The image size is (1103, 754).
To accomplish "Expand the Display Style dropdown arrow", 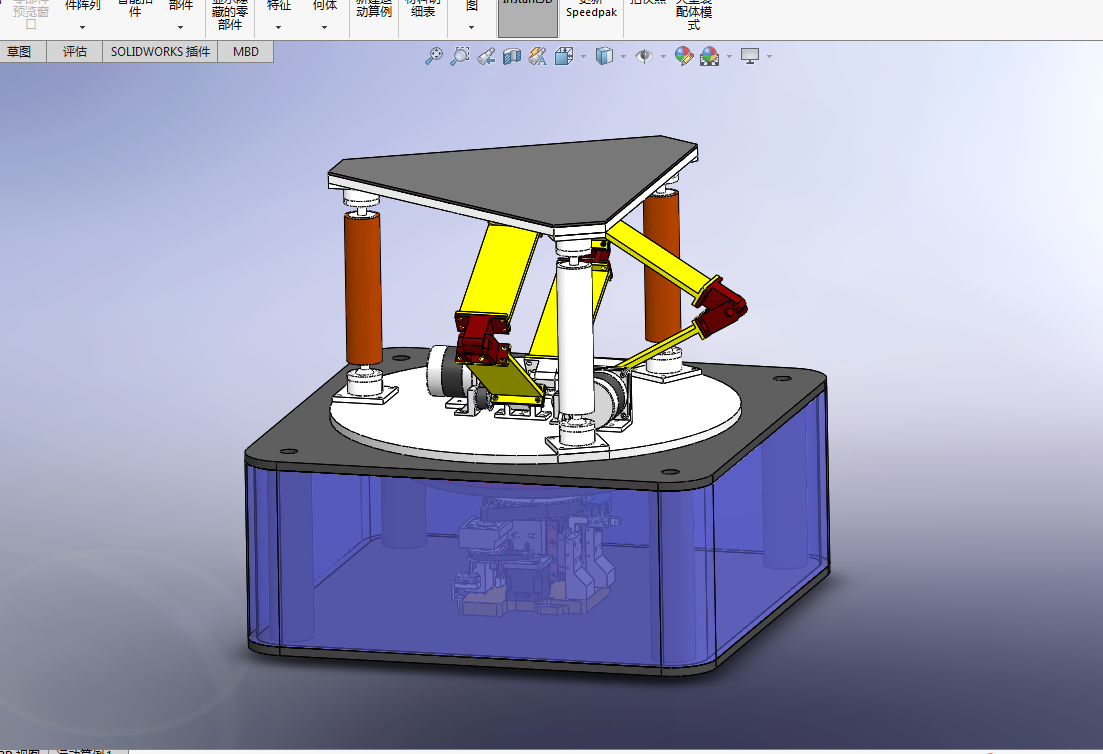I will [x=623, y=56].
